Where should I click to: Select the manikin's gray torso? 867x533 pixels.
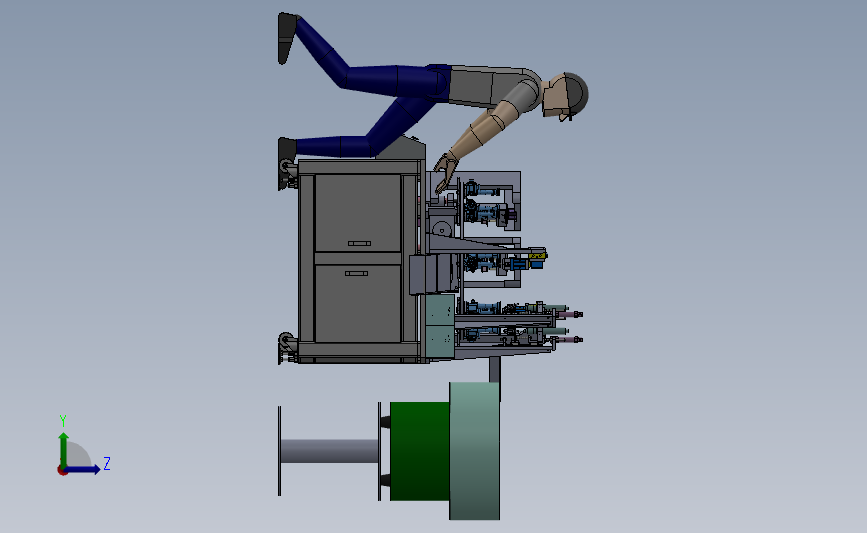click(489, 86)
